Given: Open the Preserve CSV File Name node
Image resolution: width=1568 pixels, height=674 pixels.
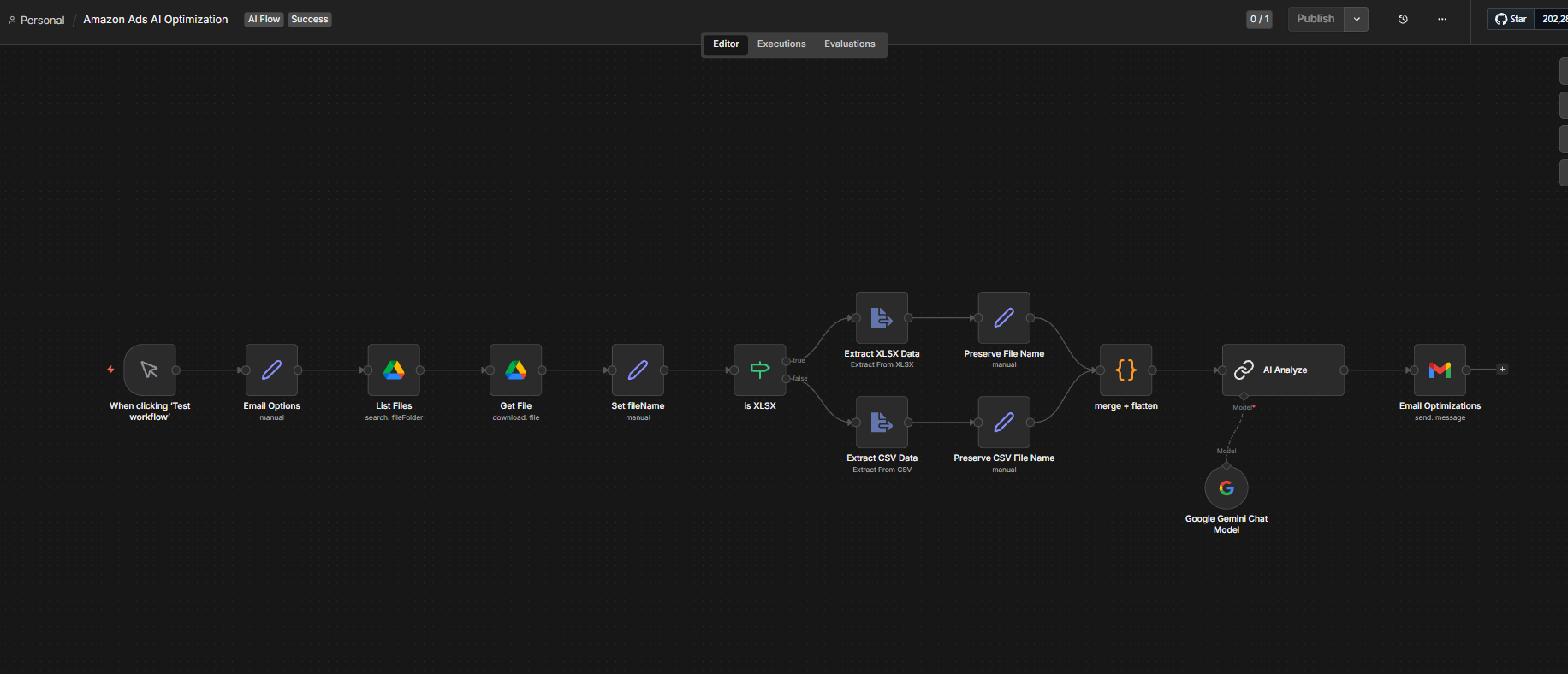Looking at the screenshot, I should (1004, 422).
